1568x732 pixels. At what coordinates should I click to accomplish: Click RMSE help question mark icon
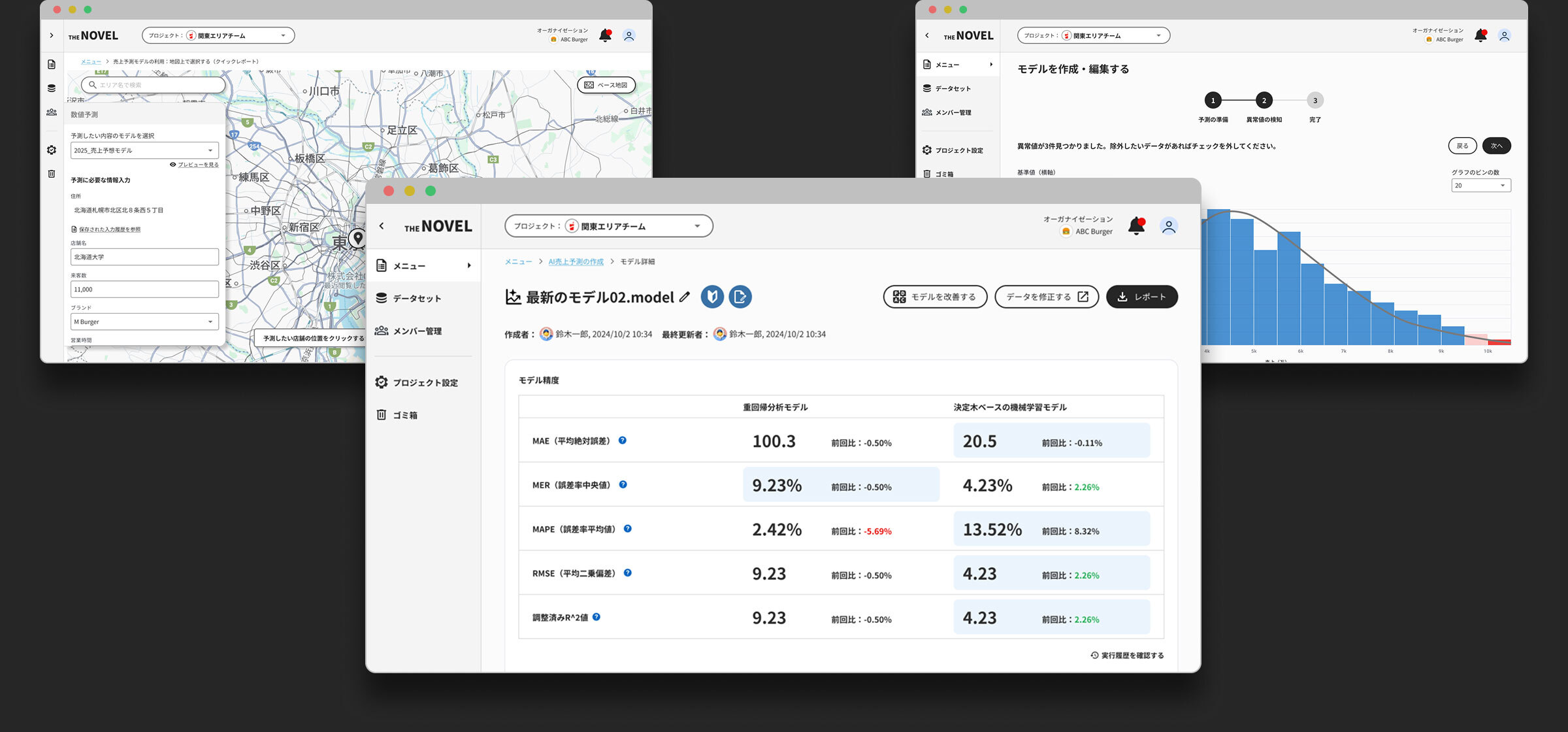pos(627,573)
